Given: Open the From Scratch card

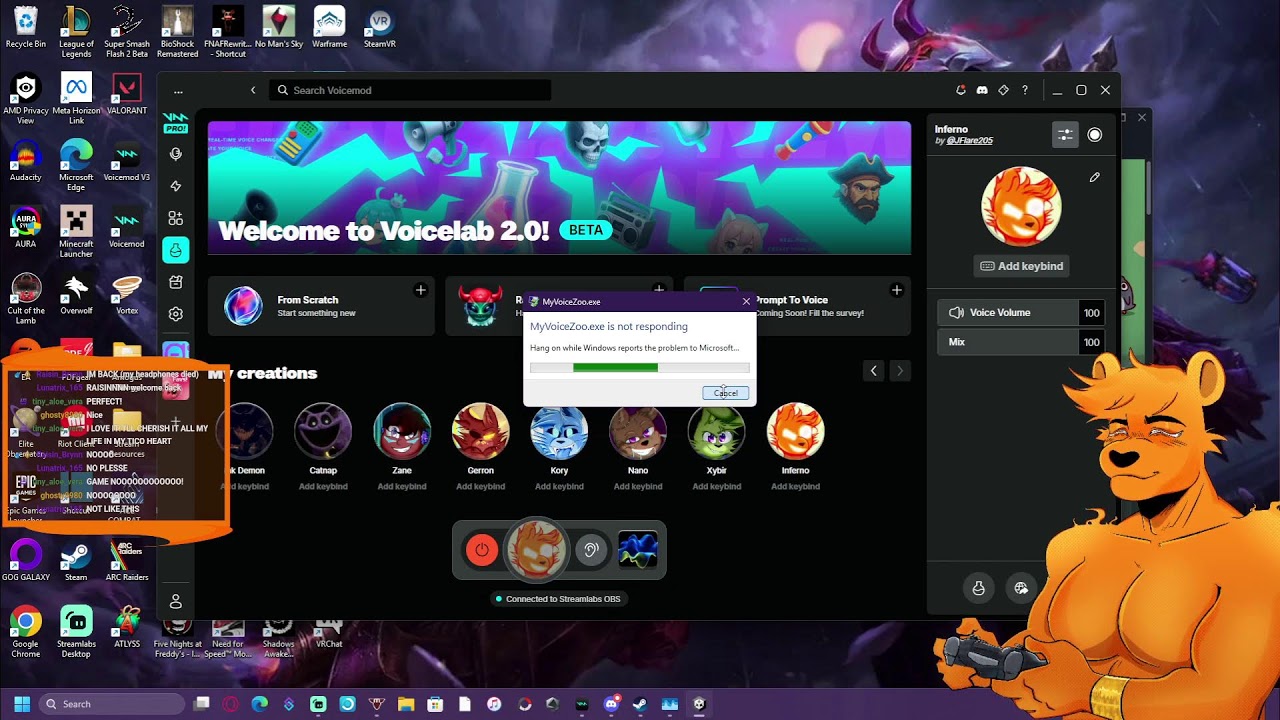Looking at the screenshot, I should click(x=321, y=305).
